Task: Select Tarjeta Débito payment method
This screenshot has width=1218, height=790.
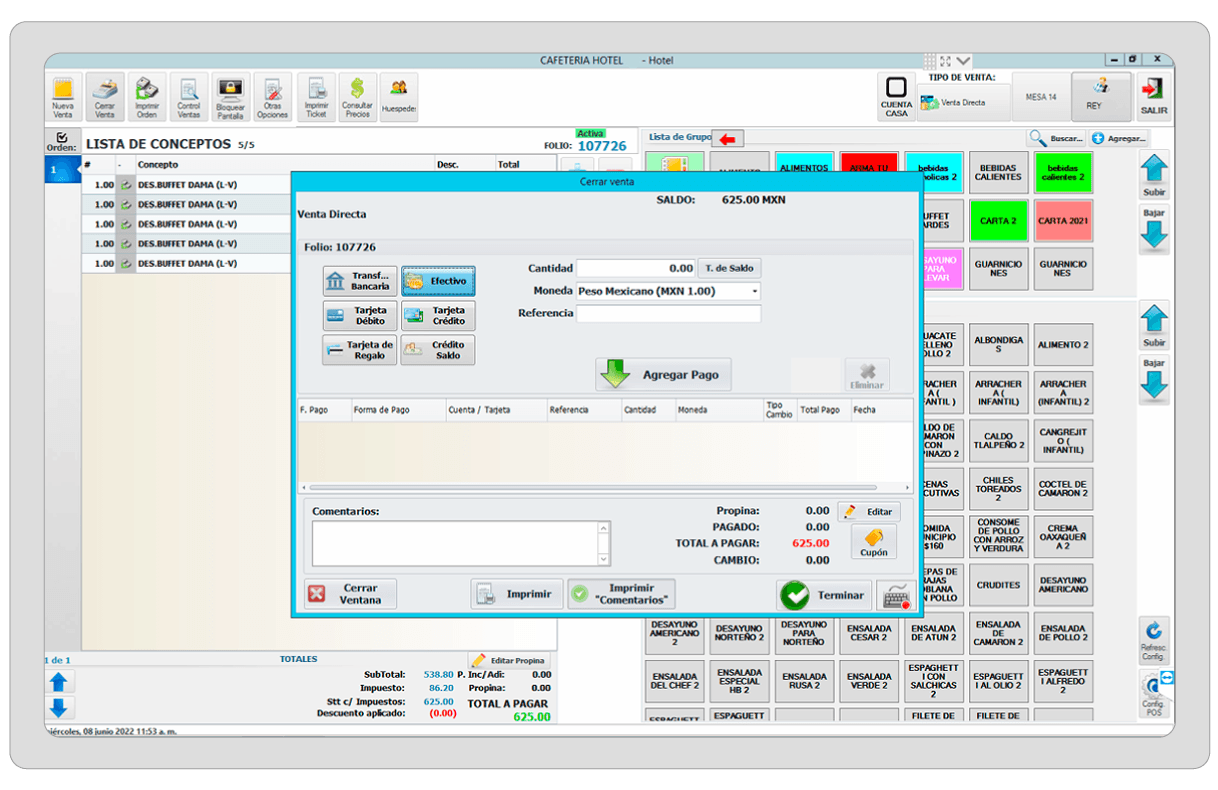Action: [x=360, y=316]
